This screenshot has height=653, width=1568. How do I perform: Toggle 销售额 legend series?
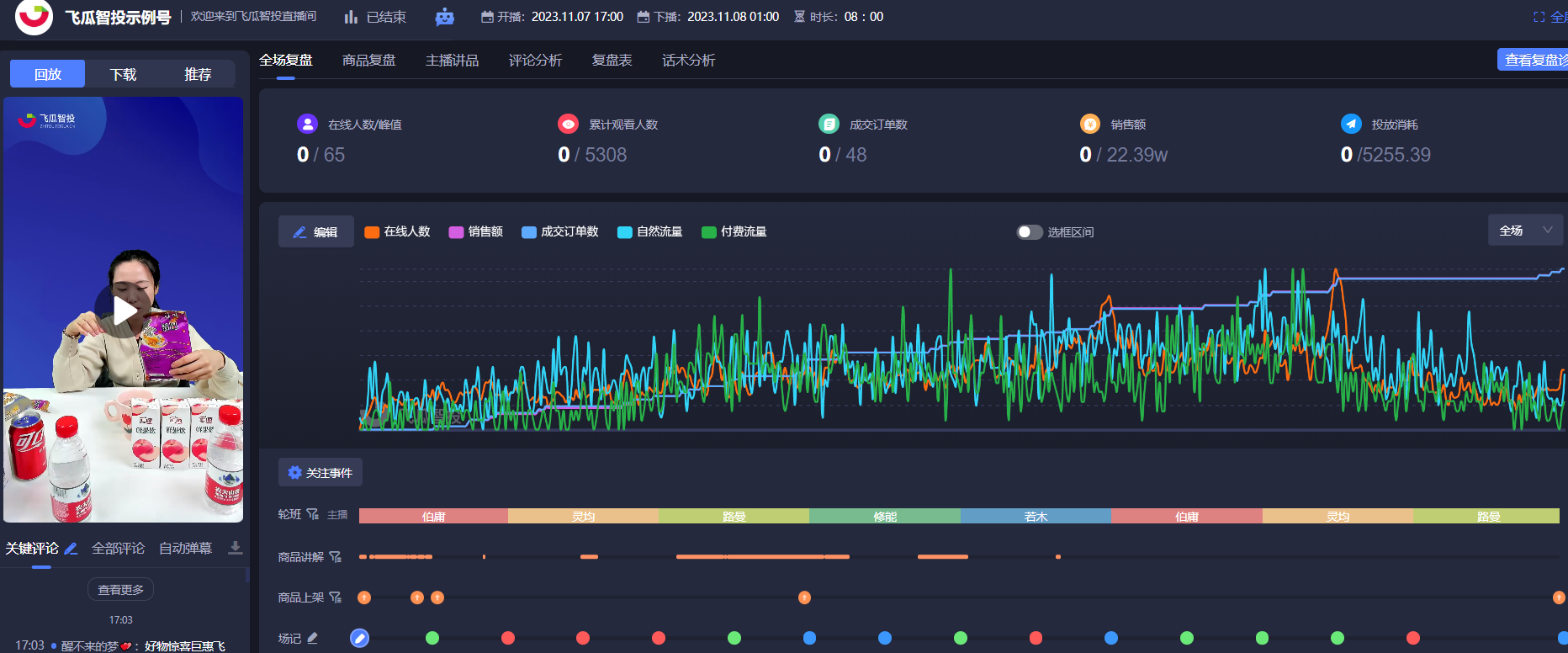(475, 231)
